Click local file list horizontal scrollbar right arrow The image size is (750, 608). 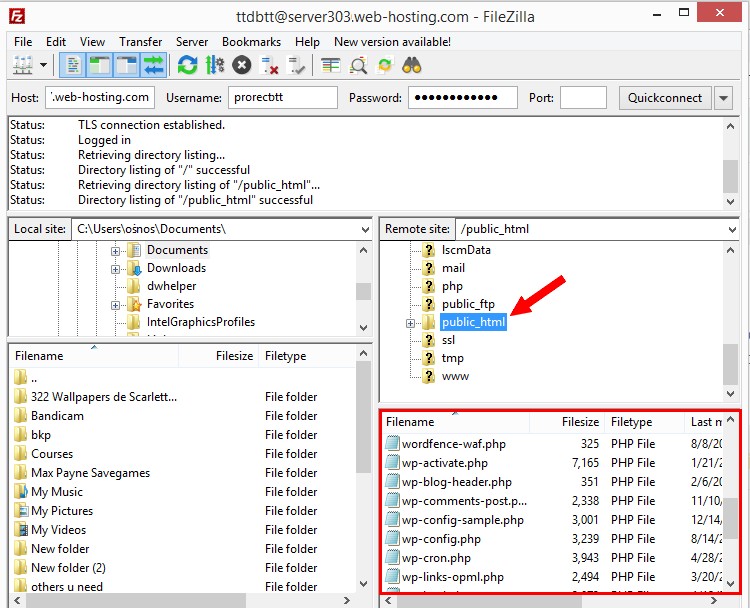click(347, 600)
